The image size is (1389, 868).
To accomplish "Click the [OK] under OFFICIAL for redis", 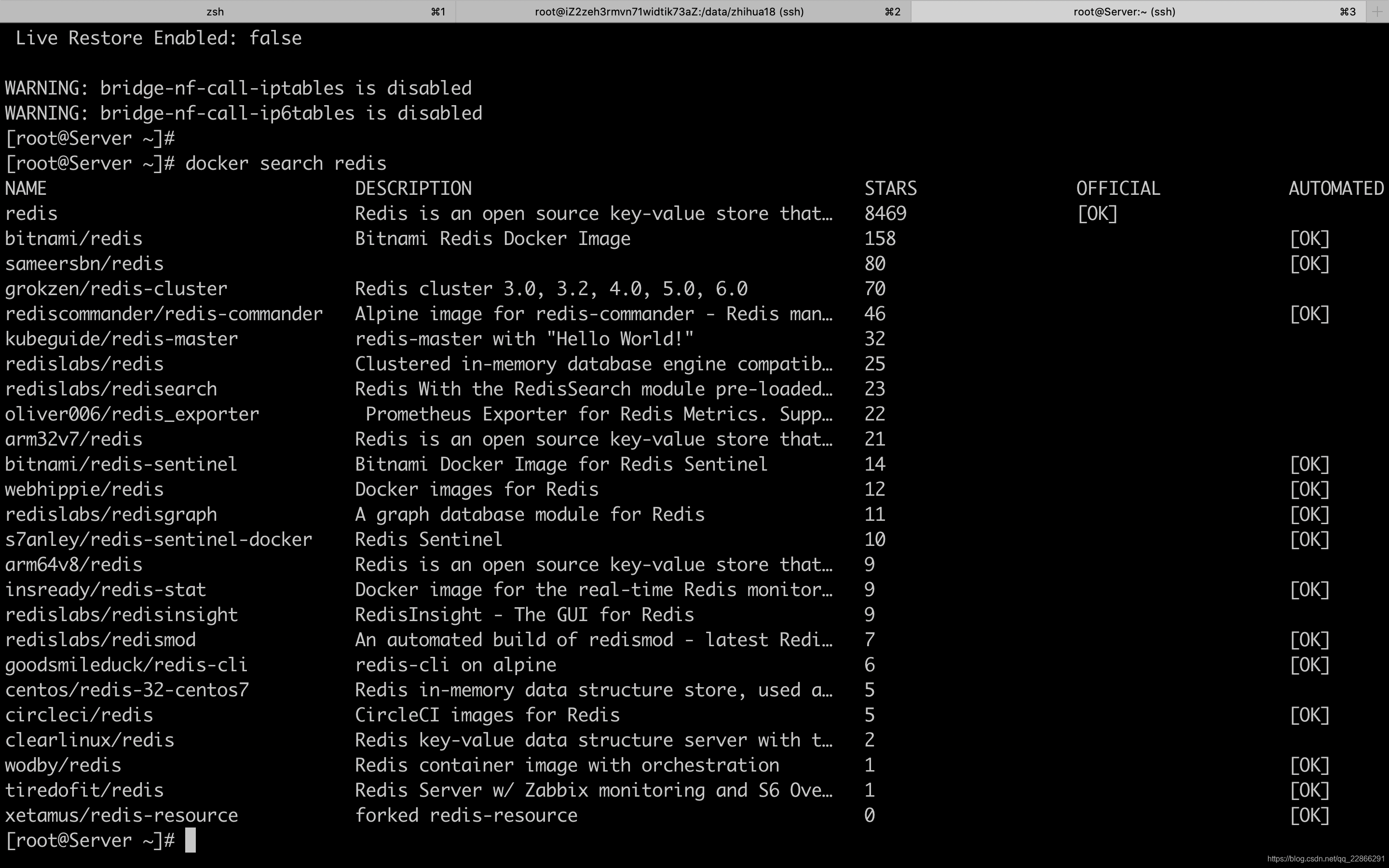I will click(1097, 214).
